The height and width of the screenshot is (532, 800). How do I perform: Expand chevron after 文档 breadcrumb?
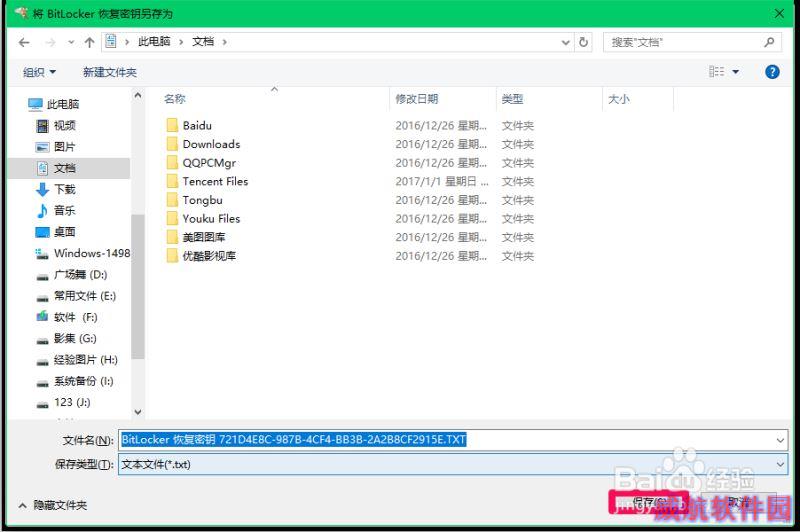click(x=224, y=42)
